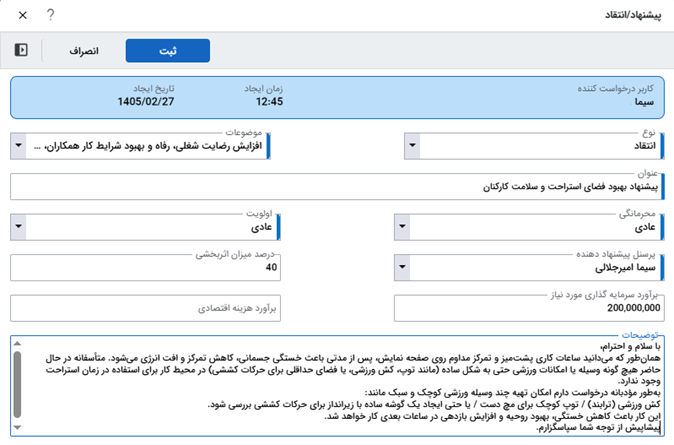Click the scroll-down arrow of the description box
Image resolution: width=674 pixels, height=445 pixels.
point(17,427)
